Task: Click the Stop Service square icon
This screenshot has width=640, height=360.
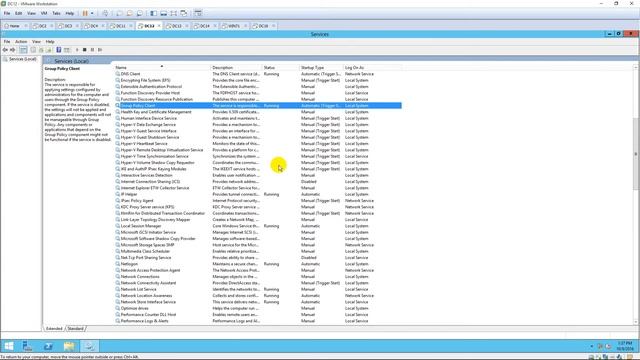Action: tap(84, 50)
